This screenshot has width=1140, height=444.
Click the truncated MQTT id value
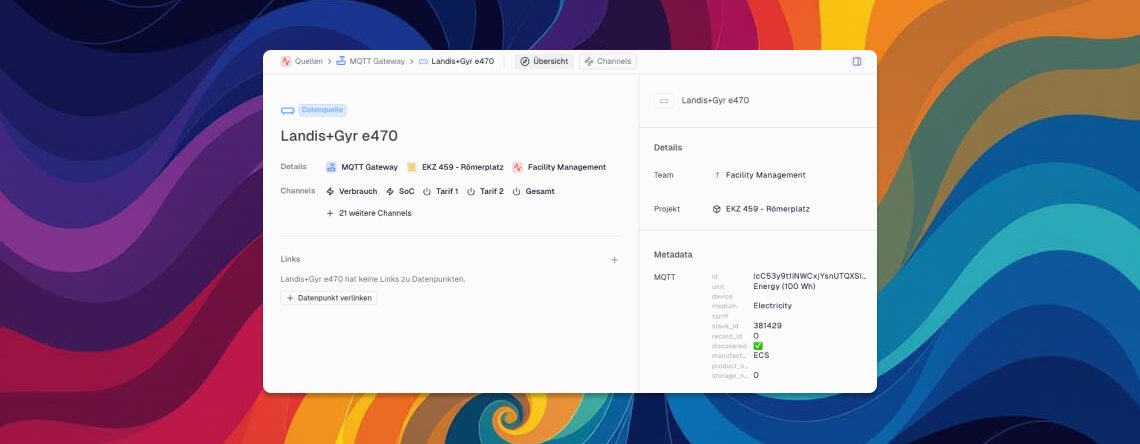810,276
